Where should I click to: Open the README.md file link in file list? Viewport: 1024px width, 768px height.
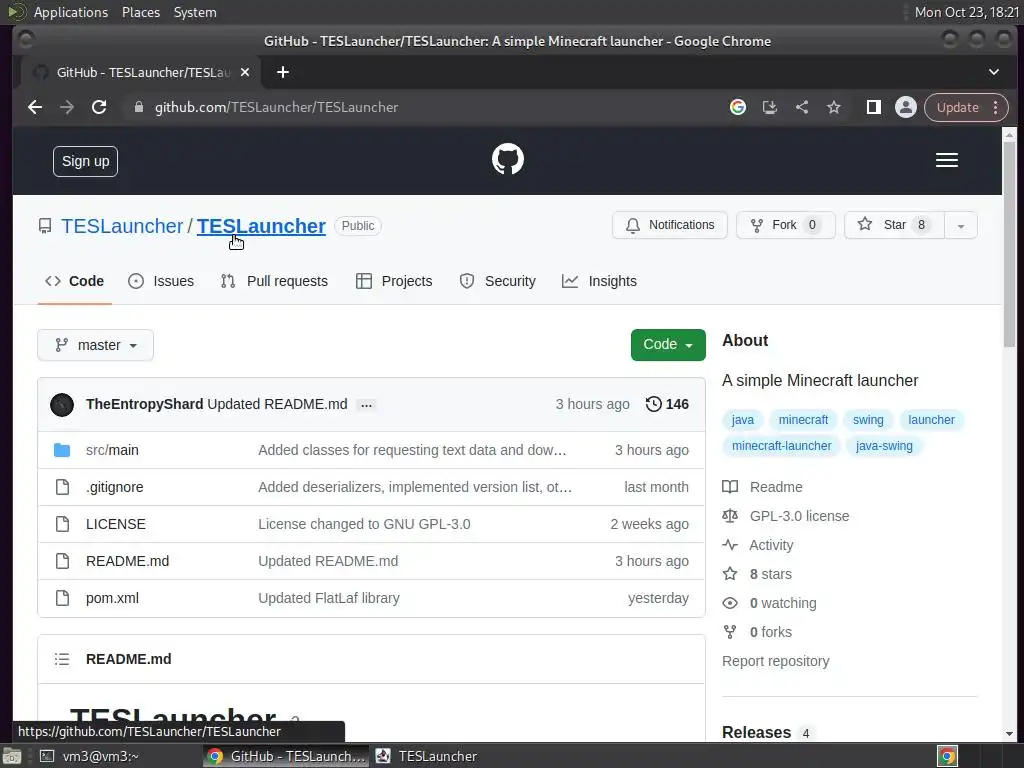127,561
